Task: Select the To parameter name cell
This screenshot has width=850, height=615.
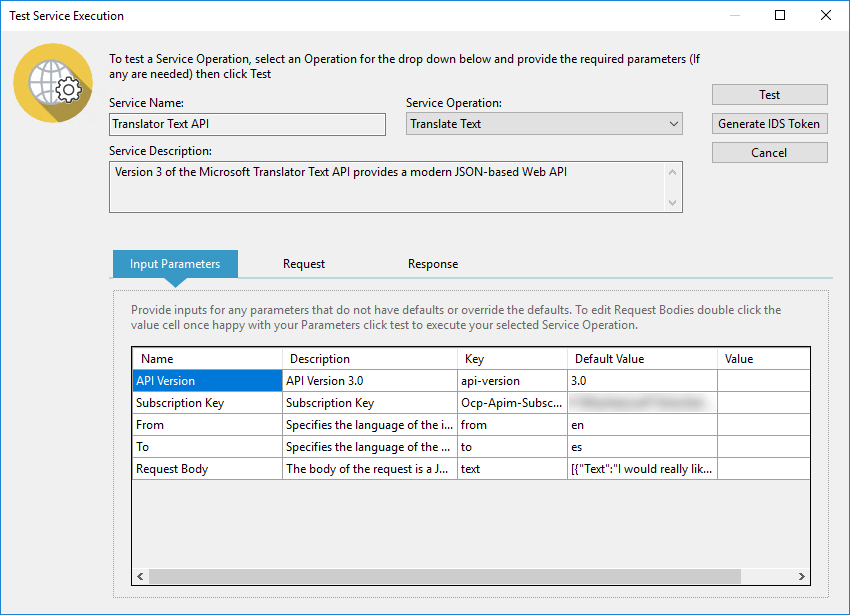Action: point(207,447)
